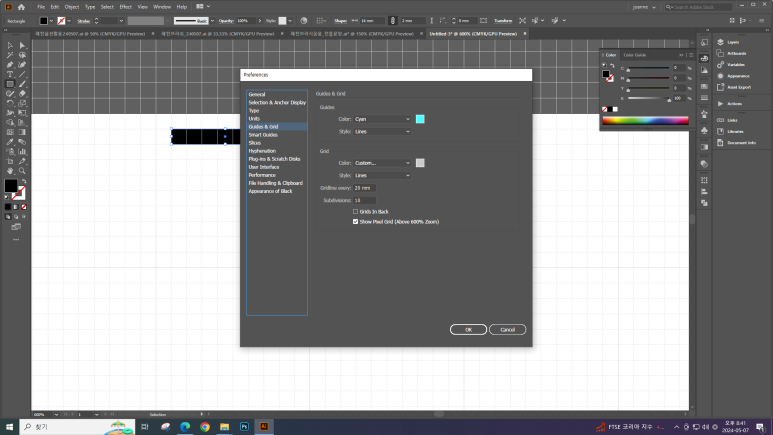Click the Swap Fill and Stroke arrow
Screen dimensions: 773x435
(24, 181)
